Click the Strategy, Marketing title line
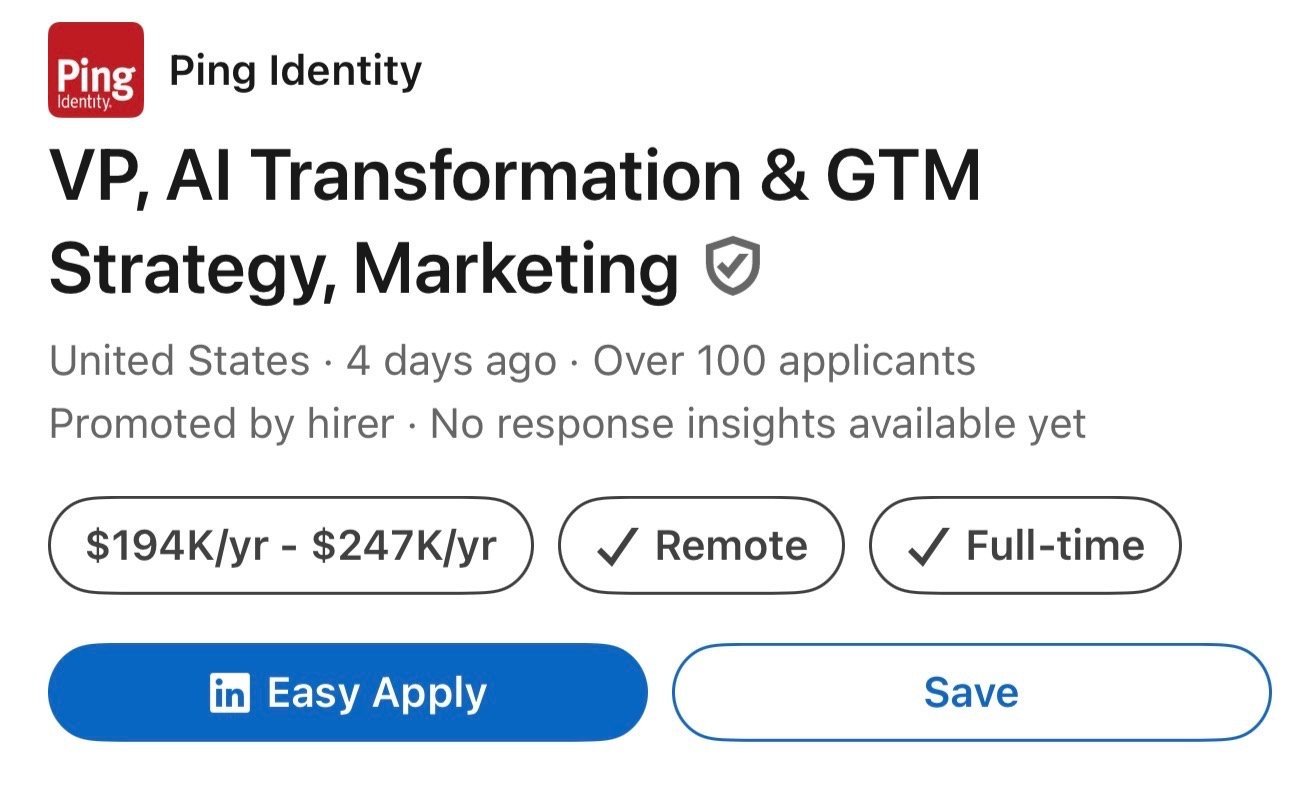Screen dimensions: 1299x810 coord(364,269)
